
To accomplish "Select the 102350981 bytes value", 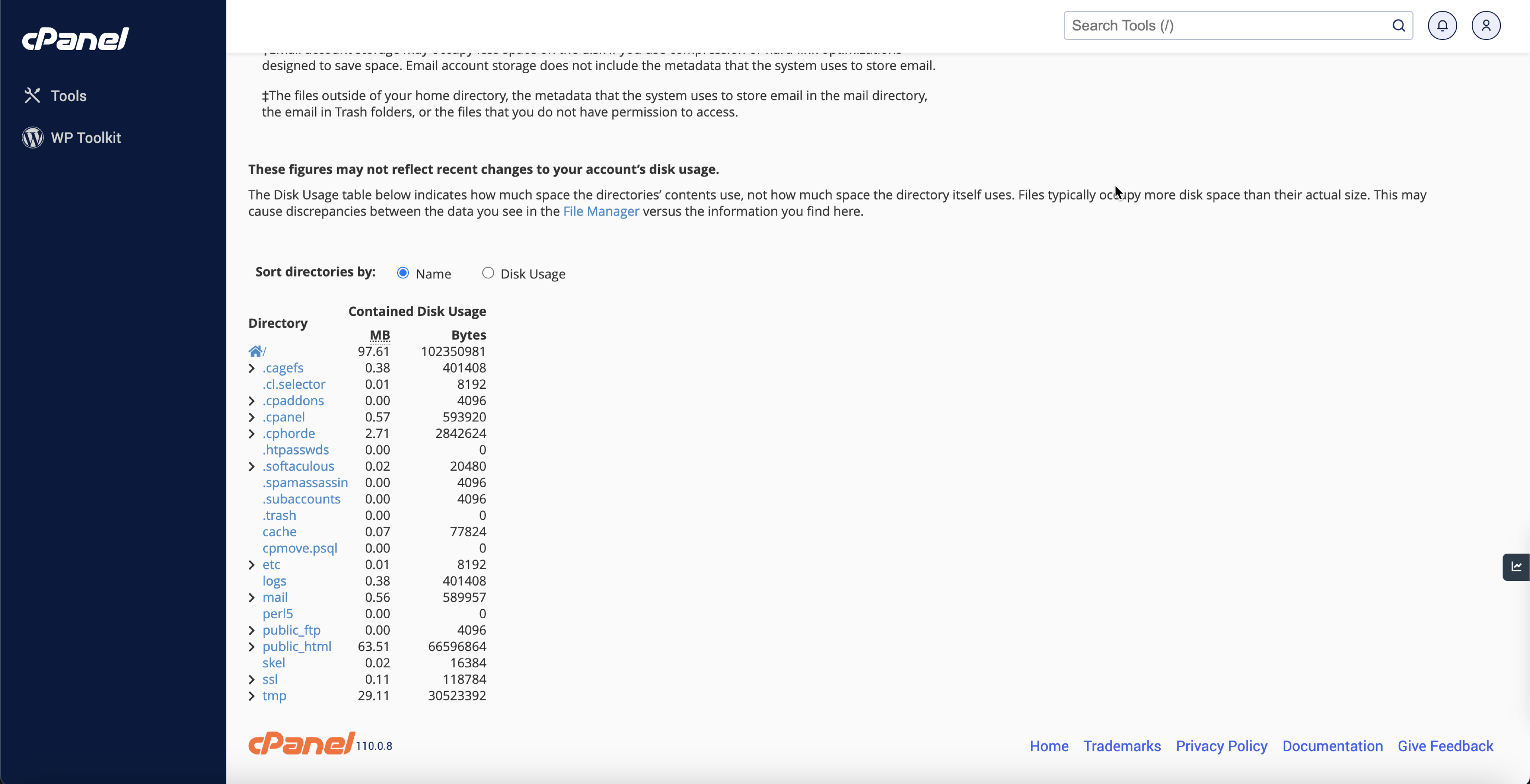I will pyautogui.click(x=453, y=352).
